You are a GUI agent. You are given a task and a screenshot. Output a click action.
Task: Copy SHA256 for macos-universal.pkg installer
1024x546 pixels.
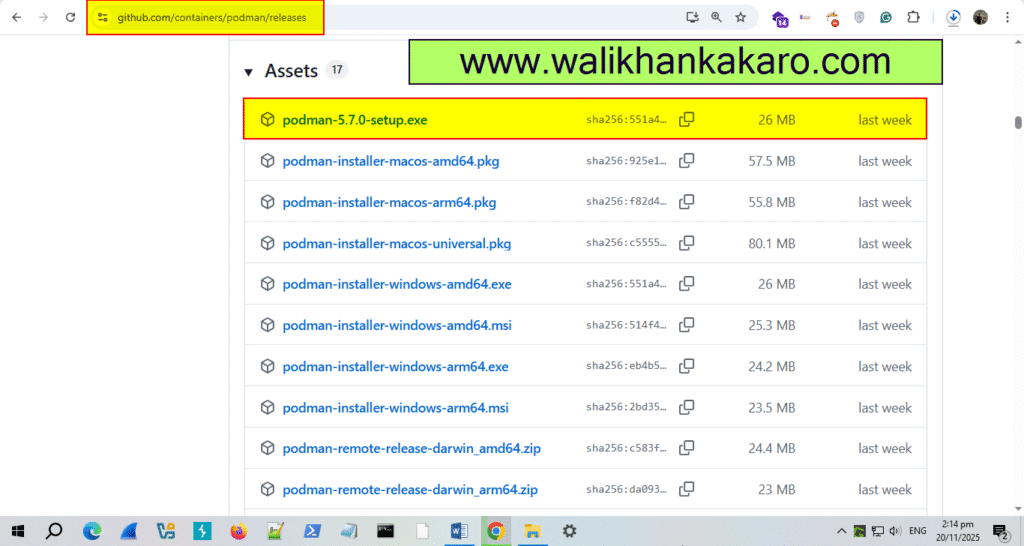click(686, 243)
